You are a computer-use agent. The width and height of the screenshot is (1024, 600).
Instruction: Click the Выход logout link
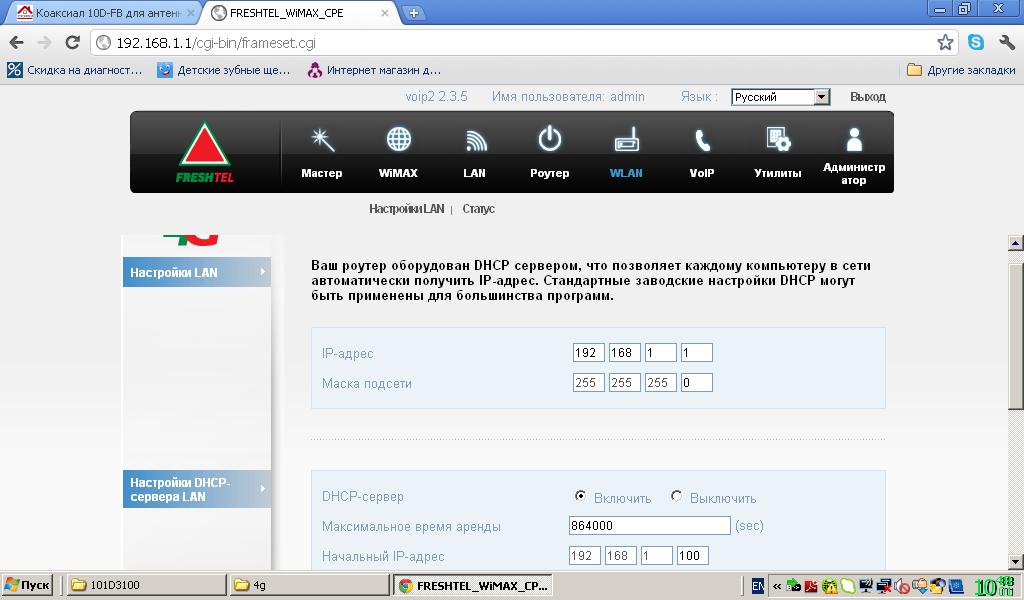tap(867, 97)
